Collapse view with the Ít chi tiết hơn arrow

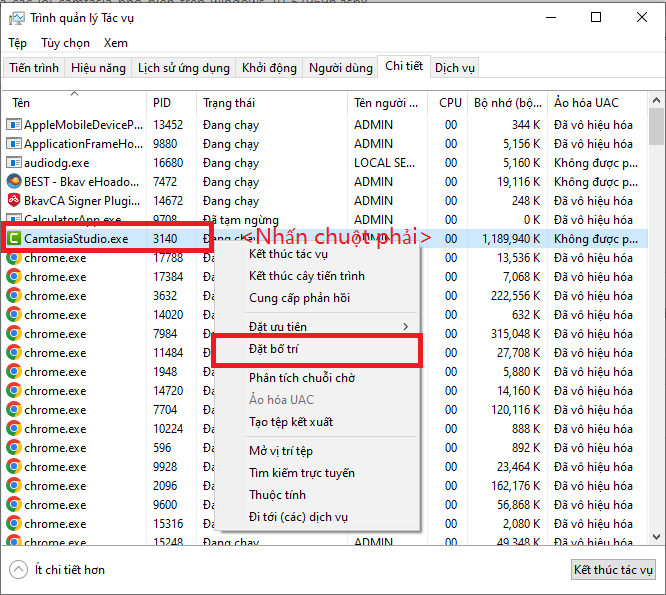[x=18, y=570]
